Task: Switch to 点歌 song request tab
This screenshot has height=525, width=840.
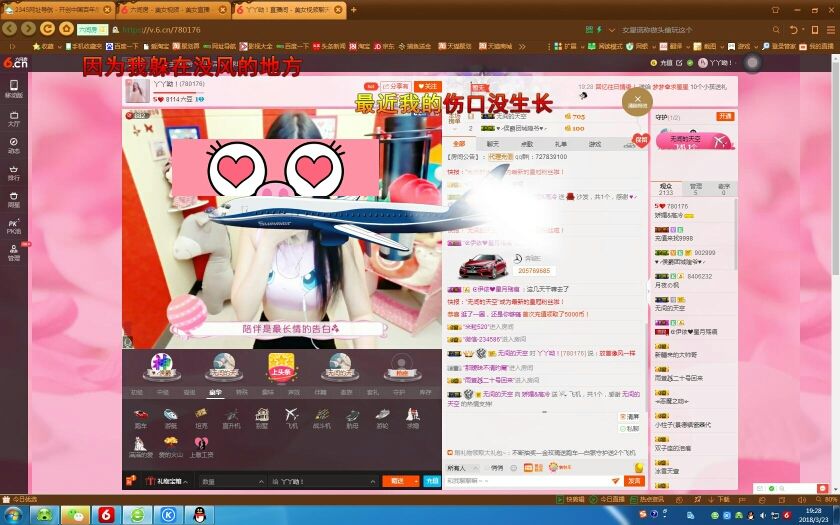Action: point(527,144)
